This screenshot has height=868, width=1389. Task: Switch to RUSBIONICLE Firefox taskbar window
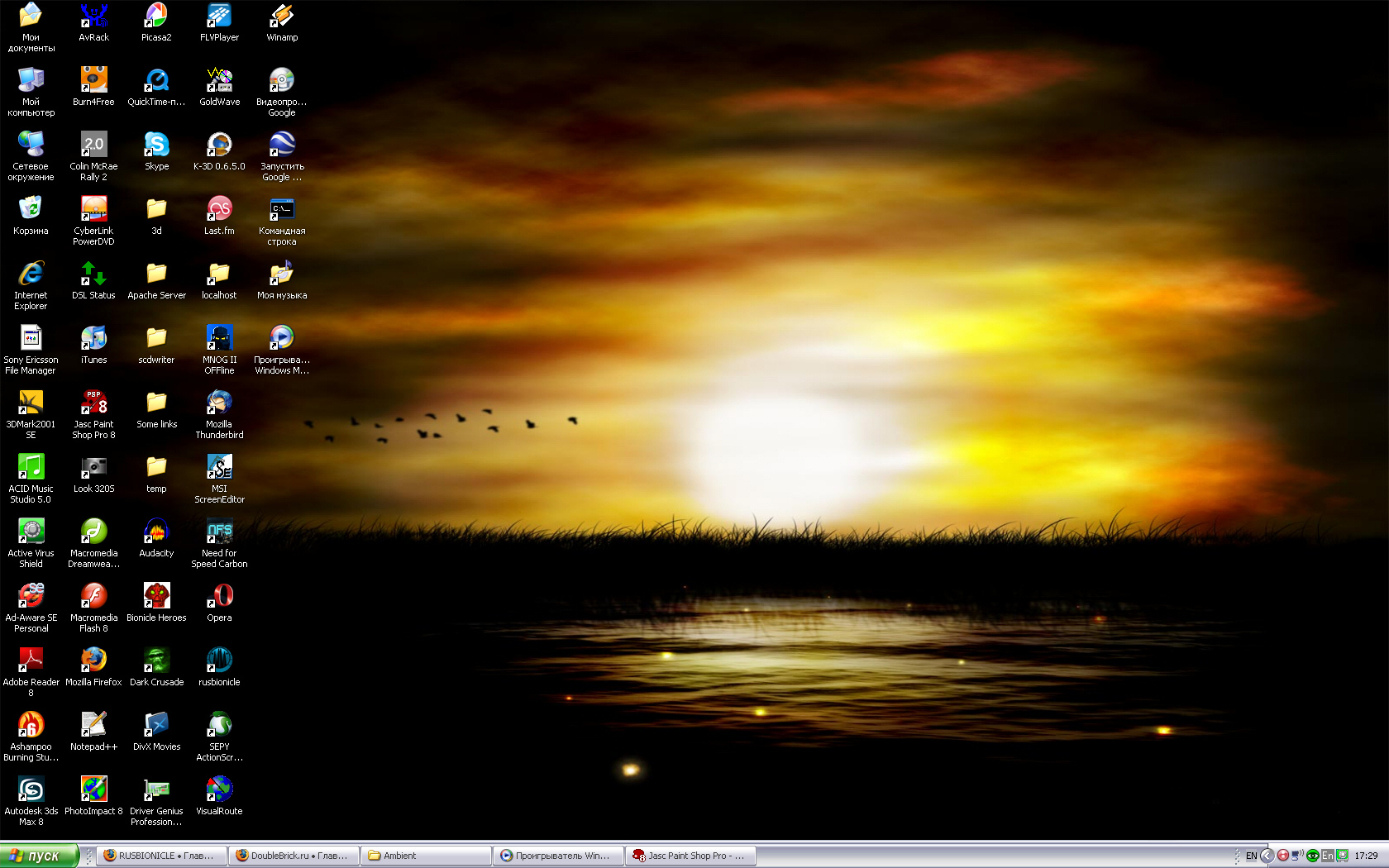[x=161, y=856]
